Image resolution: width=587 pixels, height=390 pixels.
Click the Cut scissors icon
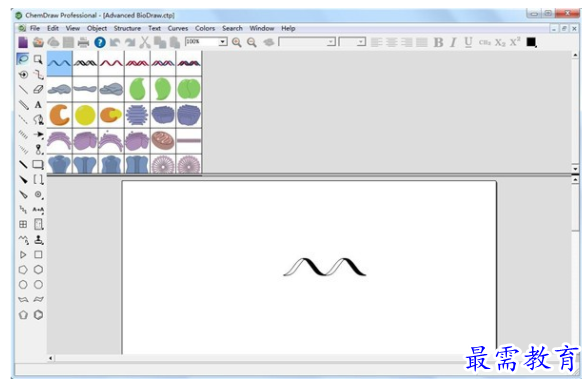pyautogui.click(x=145, y=42)
